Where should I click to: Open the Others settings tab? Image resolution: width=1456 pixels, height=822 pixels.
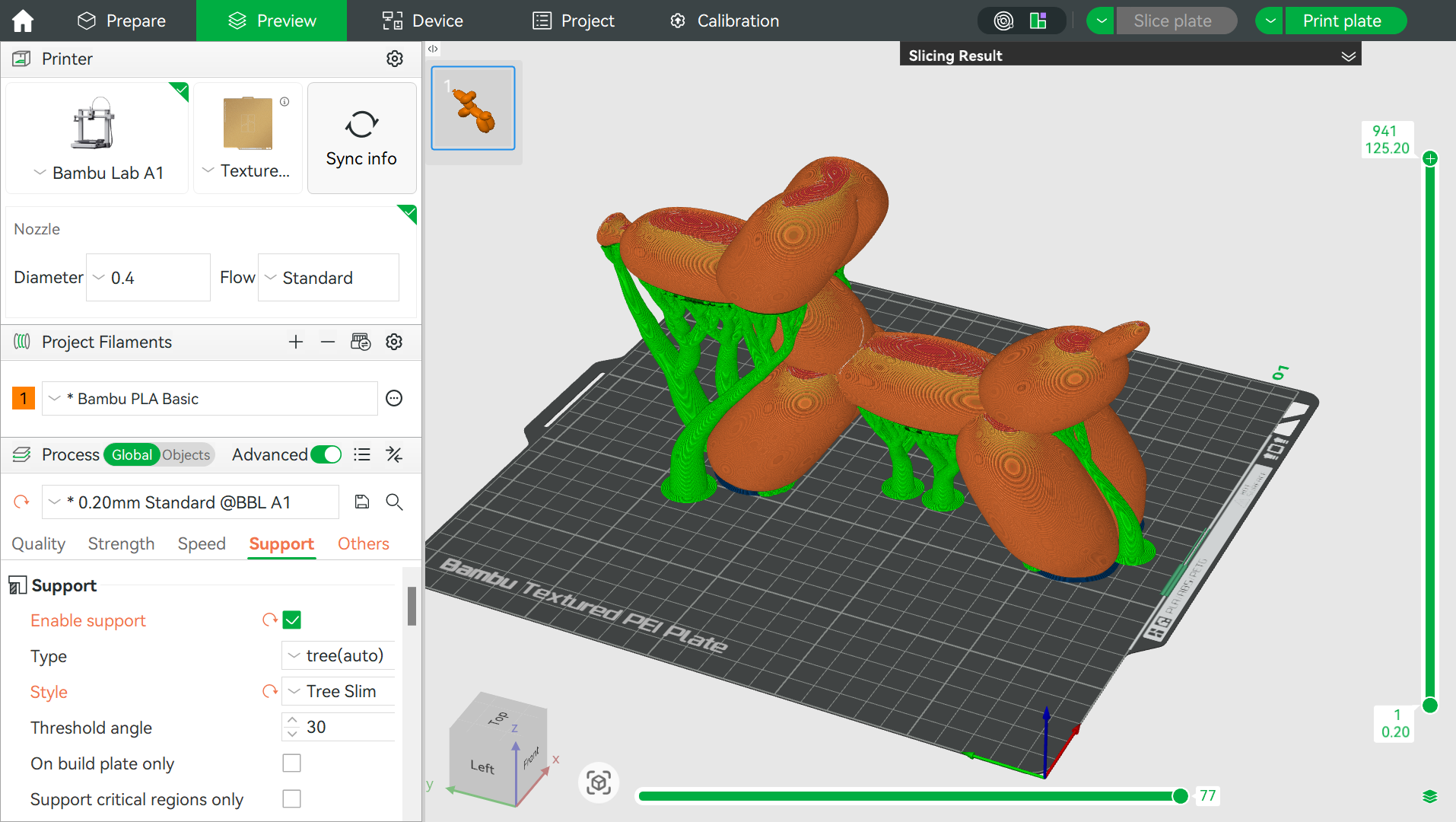(x=364, y=543)
